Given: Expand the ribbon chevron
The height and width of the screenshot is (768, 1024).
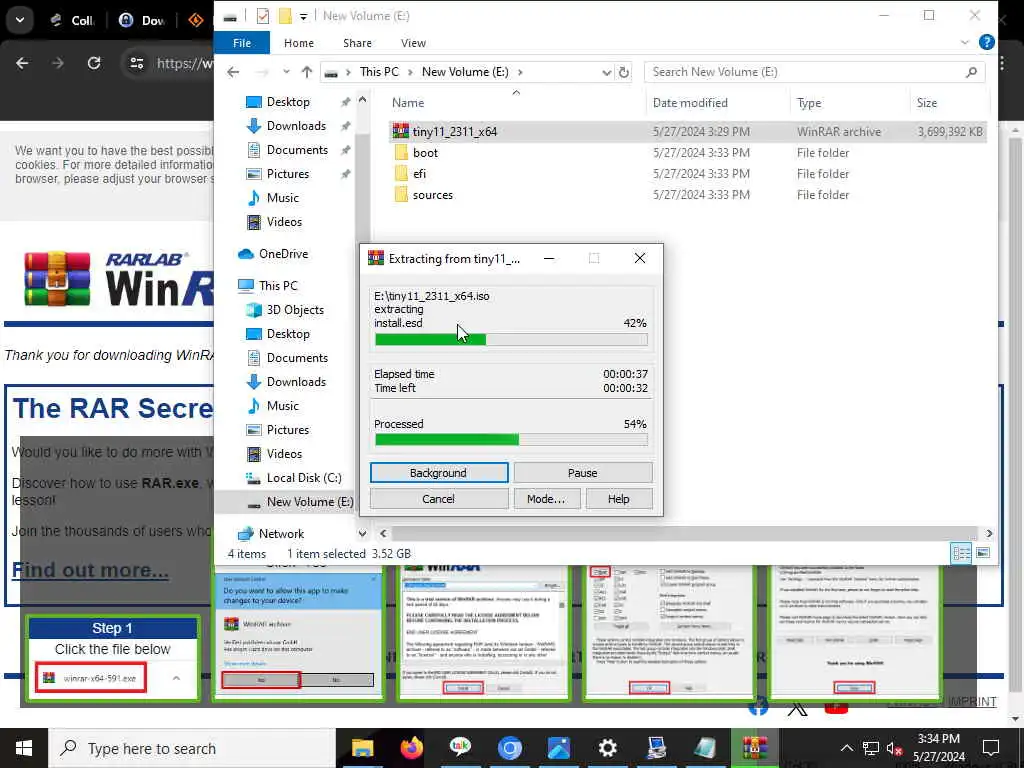Looking at the screenshot, I should click(x=965, y=42).
